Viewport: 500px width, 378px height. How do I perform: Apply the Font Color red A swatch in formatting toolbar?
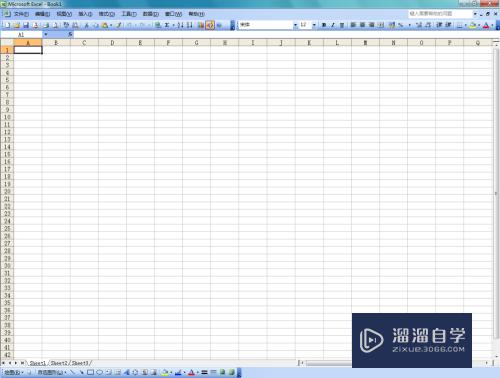[486, 25]
